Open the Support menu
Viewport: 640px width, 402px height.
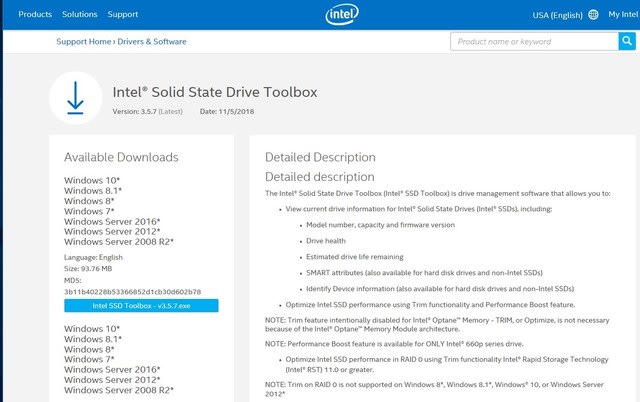click(x=123, y=14)
